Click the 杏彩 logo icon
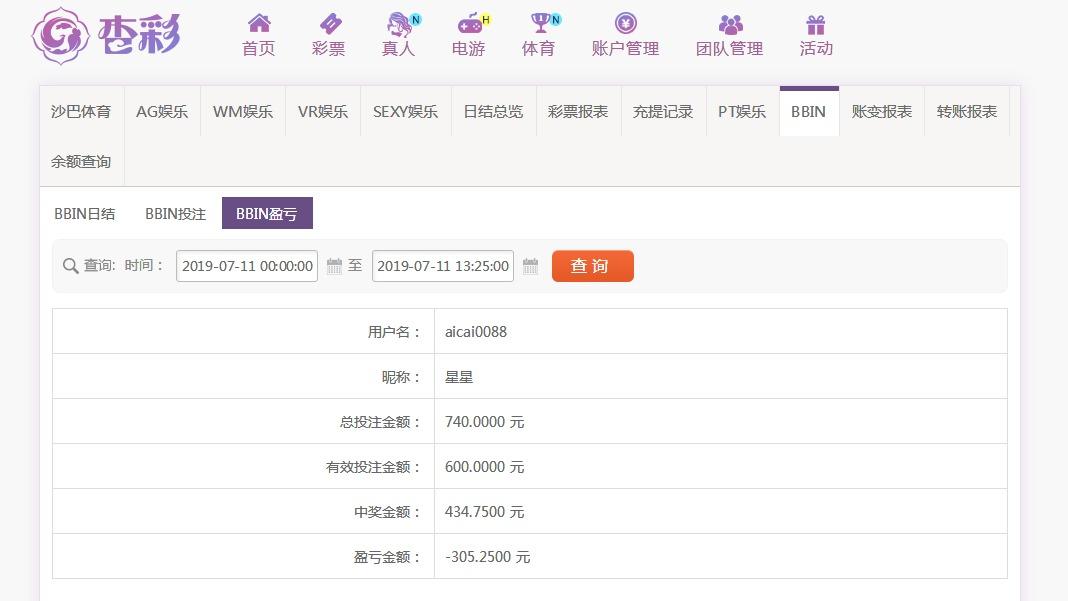Viewport: 1068px width, 601px height. [62, 35]
